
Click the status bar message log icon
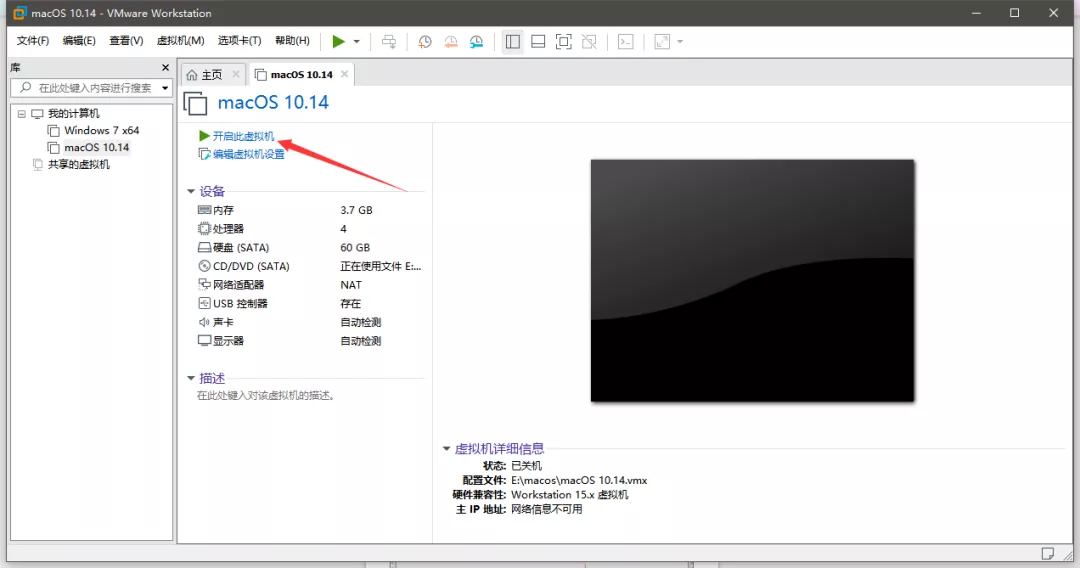tap(1048, 554)
